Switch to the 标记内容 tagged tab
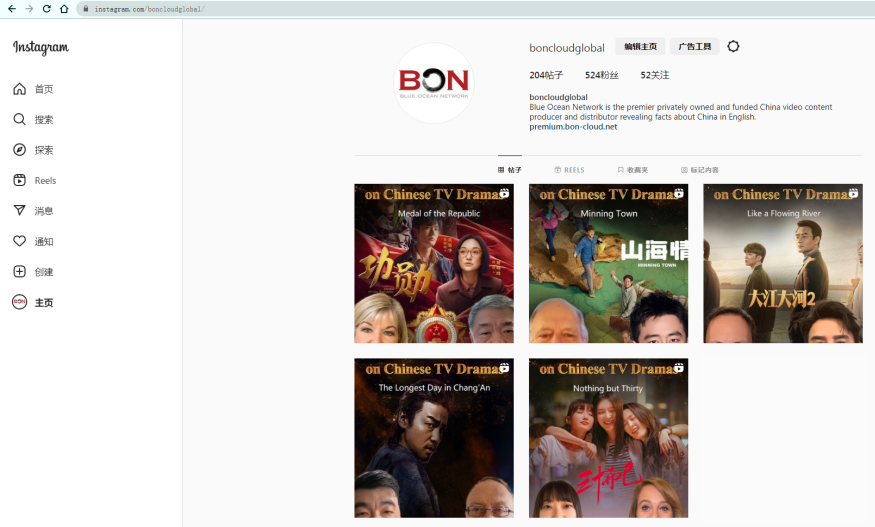This screenshot has height=527, width=875. pos(700,170)
